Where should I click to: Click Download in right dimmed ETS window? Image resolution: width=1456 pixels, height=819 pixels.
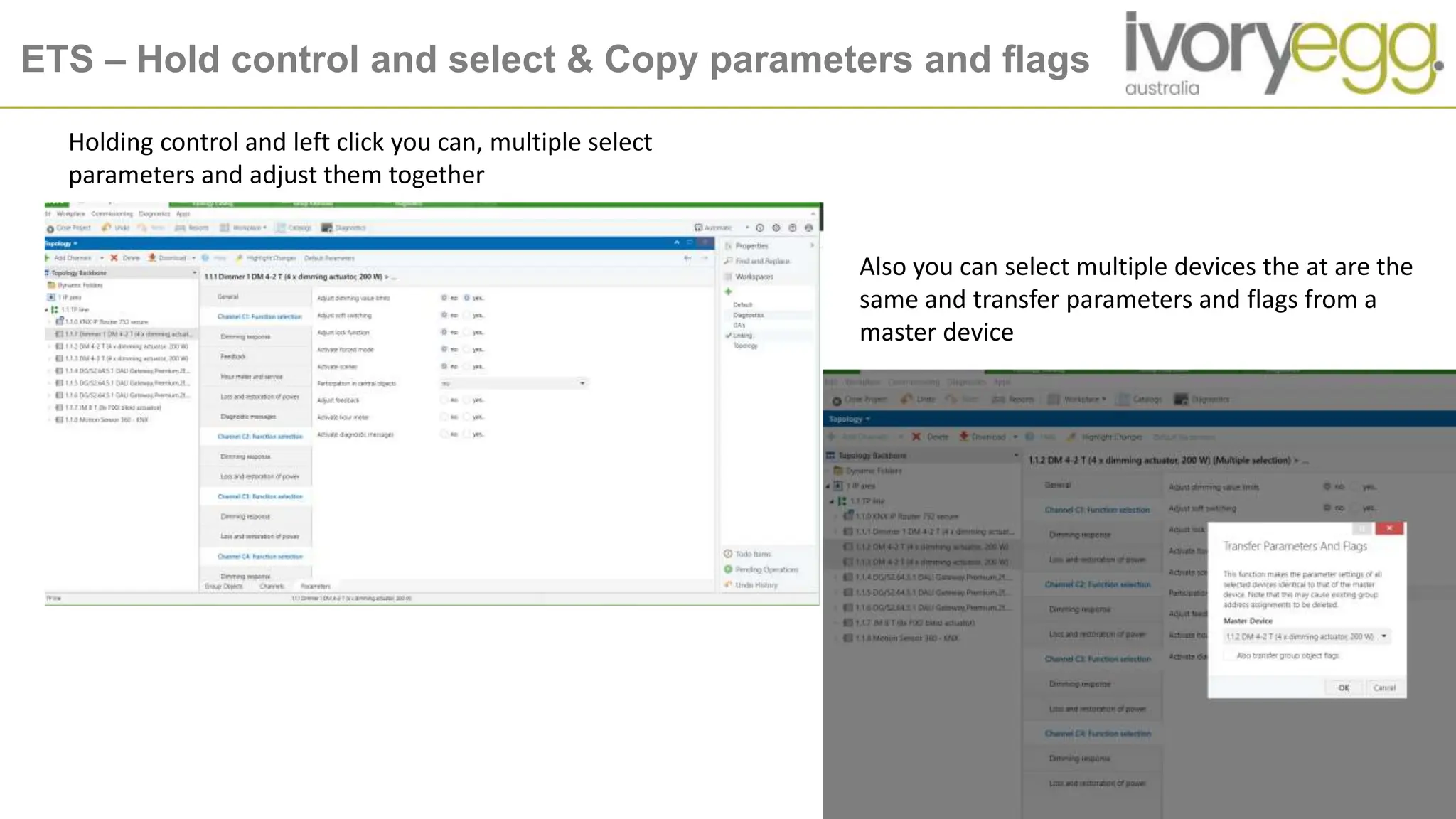983,437
